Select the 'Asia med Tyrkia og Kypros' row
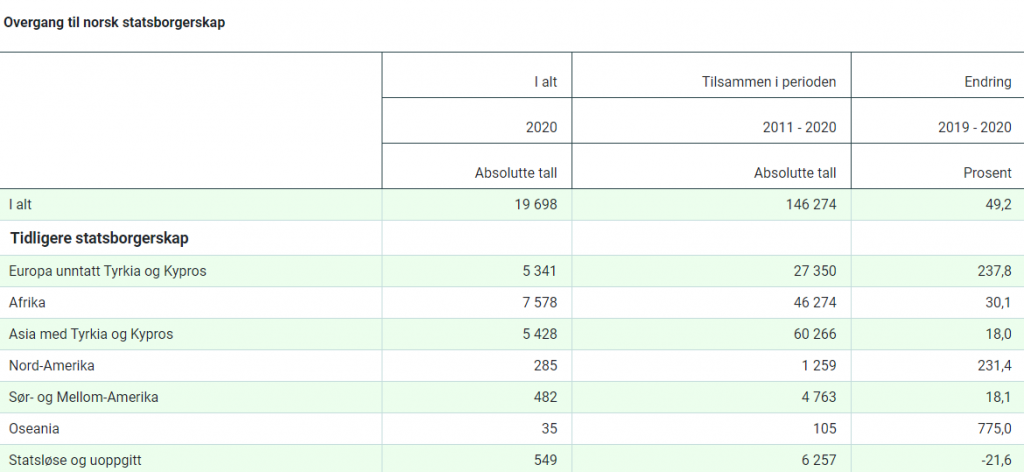 [x=512, y=334]
